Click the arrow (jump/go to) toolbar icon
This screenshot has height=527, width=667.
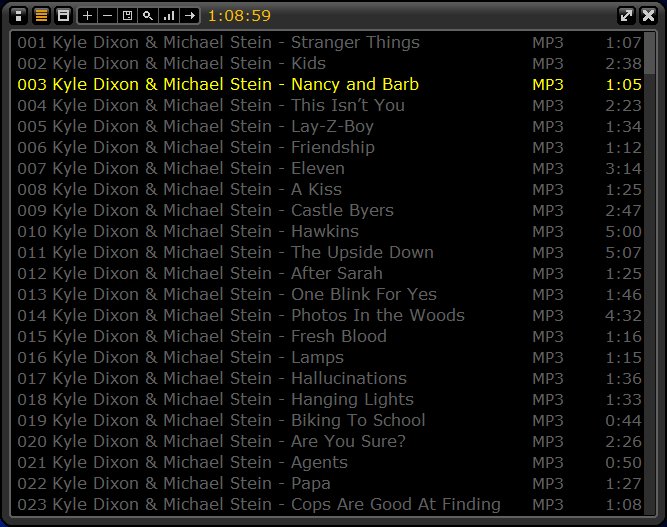point(190,16)
